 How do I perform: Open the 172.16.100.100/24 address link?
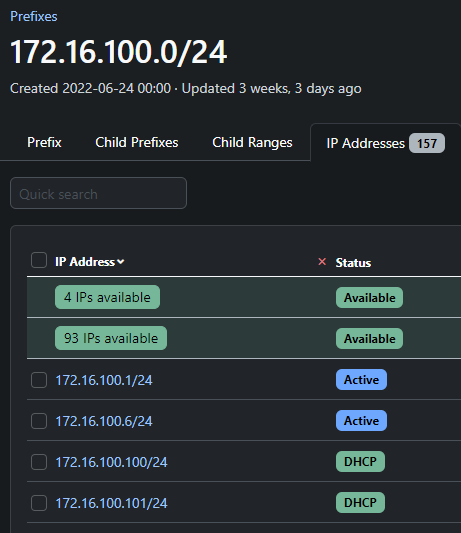pyautogui.click(x=111, y=463)
